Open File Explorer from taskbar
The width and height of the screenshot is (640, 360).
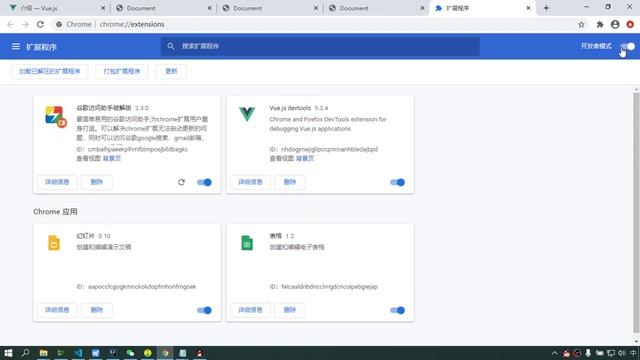pos(43,353)
